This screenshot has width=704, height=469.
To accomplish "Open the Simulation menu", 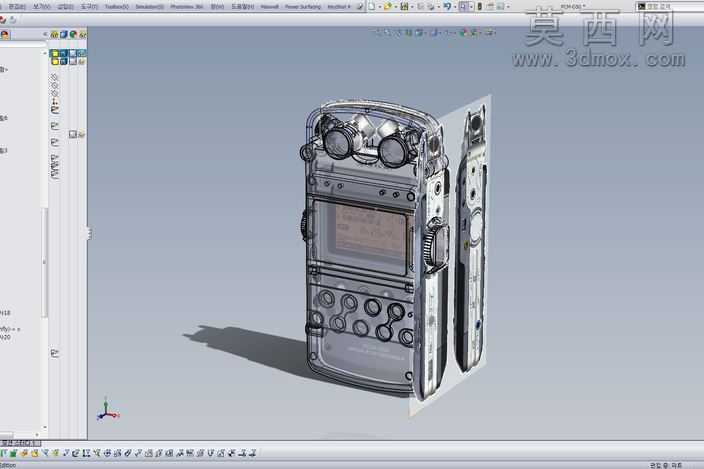I will 150,7.
